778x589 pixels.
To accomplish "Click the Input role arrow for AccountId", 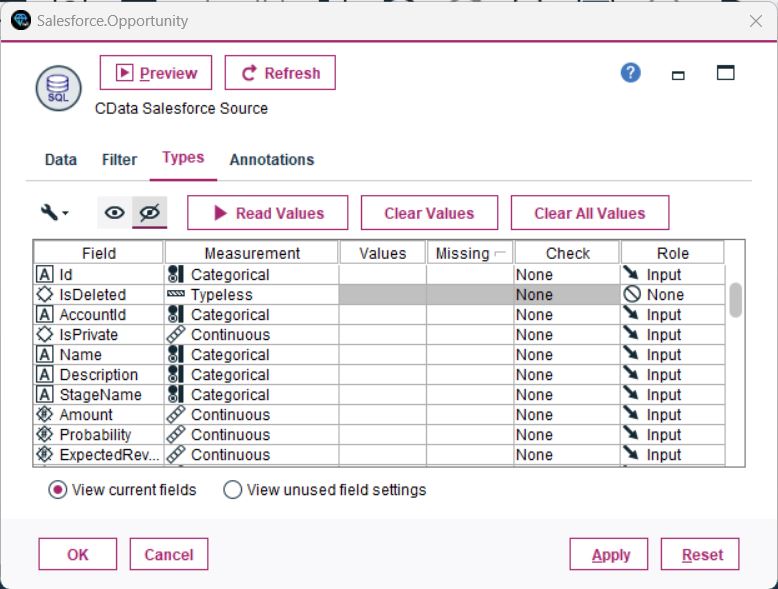I will [x=631, y=315].
